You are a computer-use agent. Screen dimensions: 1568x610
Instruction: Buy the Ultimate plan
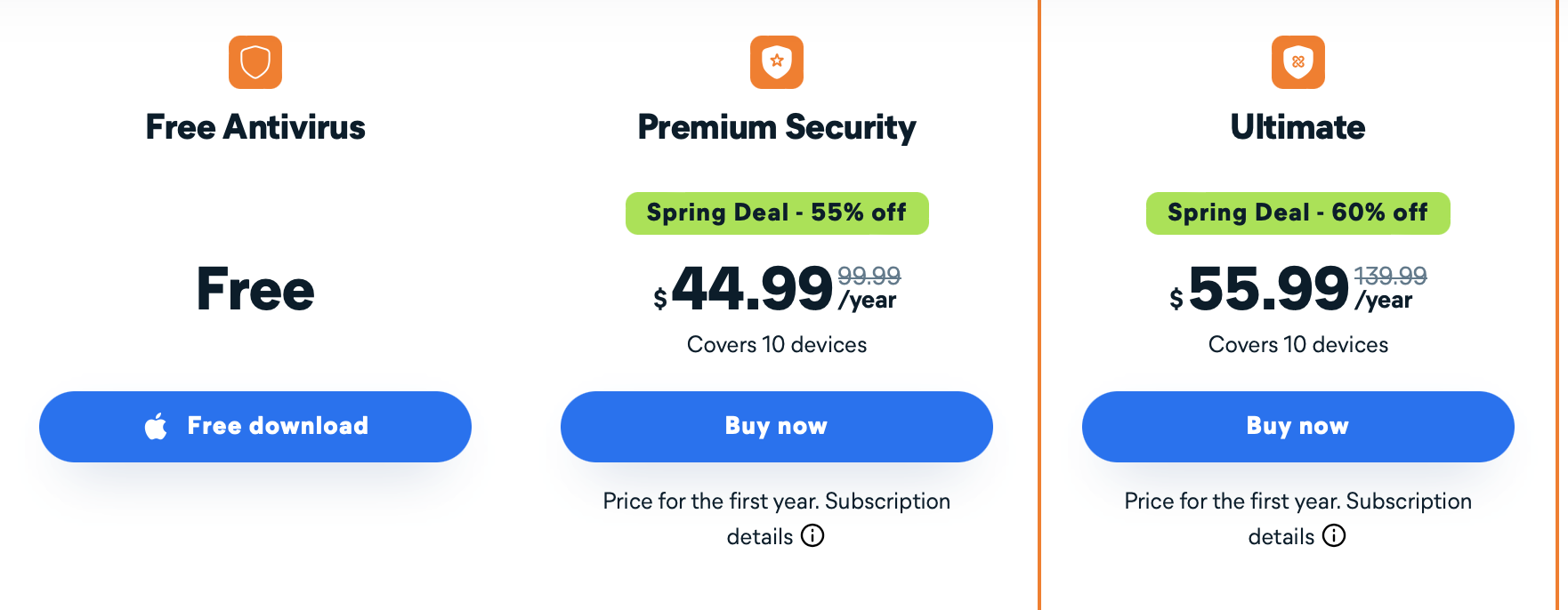pos(1297,426)
